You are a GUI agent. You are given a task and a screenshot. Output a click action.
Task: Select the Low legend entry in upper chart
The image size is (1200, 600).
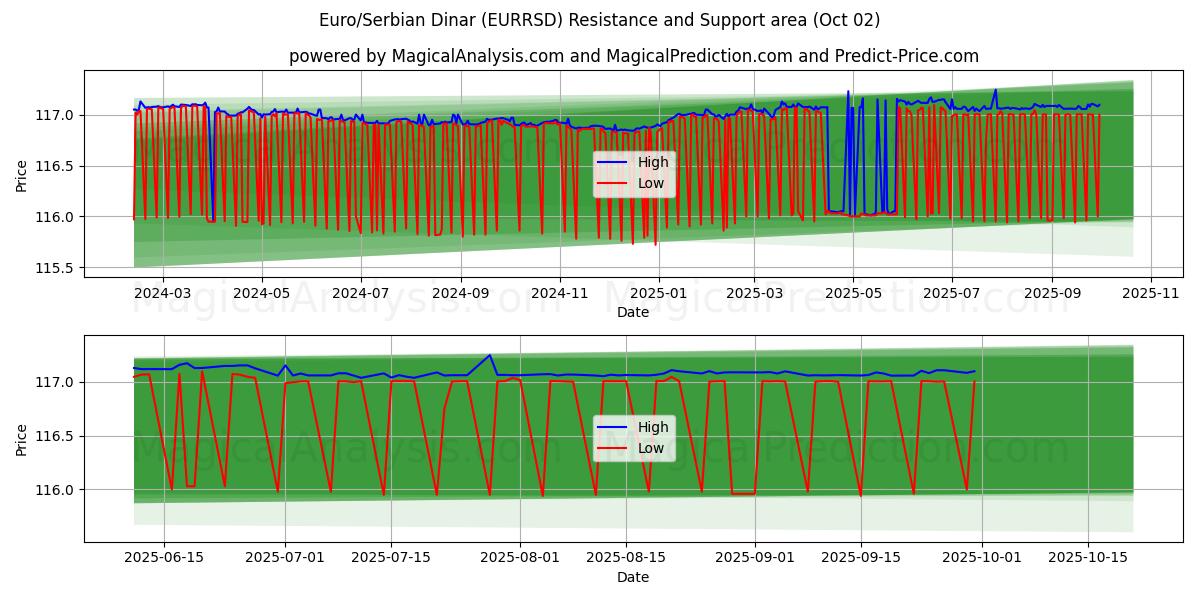[x=651, y=184]
